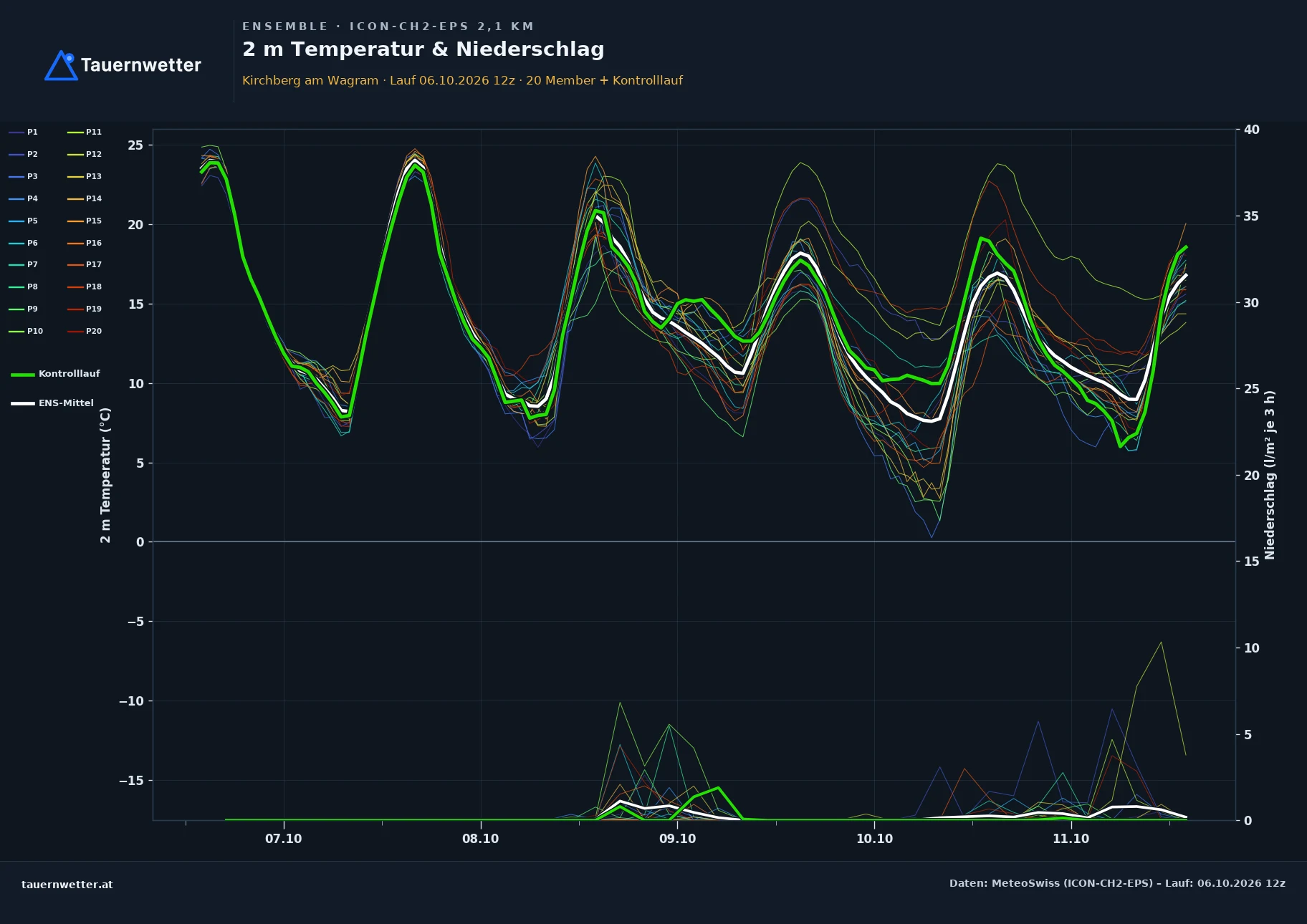Click the 'Niederschlag (l/m² je 3 h)' axis title
Viewport: 1307px width, 924px height.
1270,474
